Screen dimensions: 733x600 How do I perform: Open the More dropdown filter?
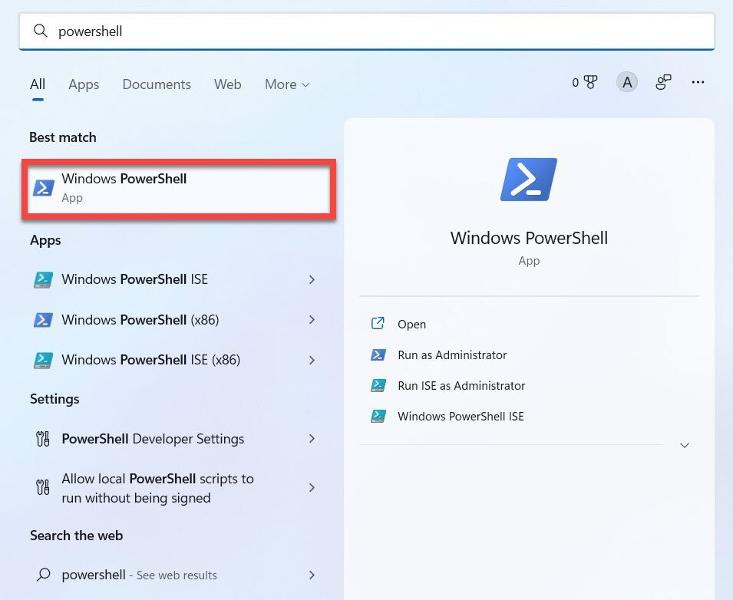287,84
